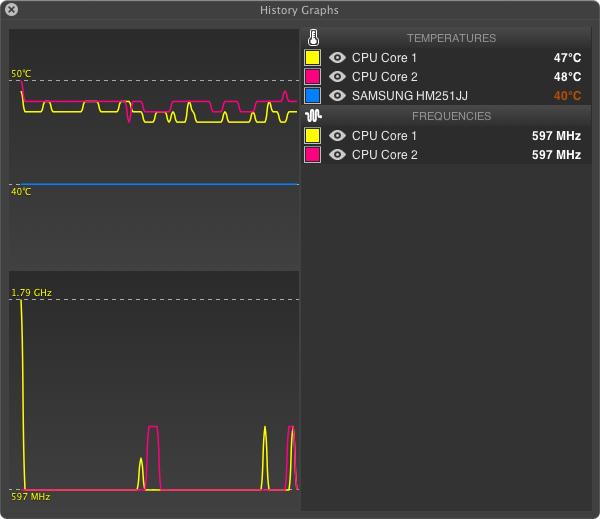Click pink swatch for CPU Core 2 frequency

312,154
